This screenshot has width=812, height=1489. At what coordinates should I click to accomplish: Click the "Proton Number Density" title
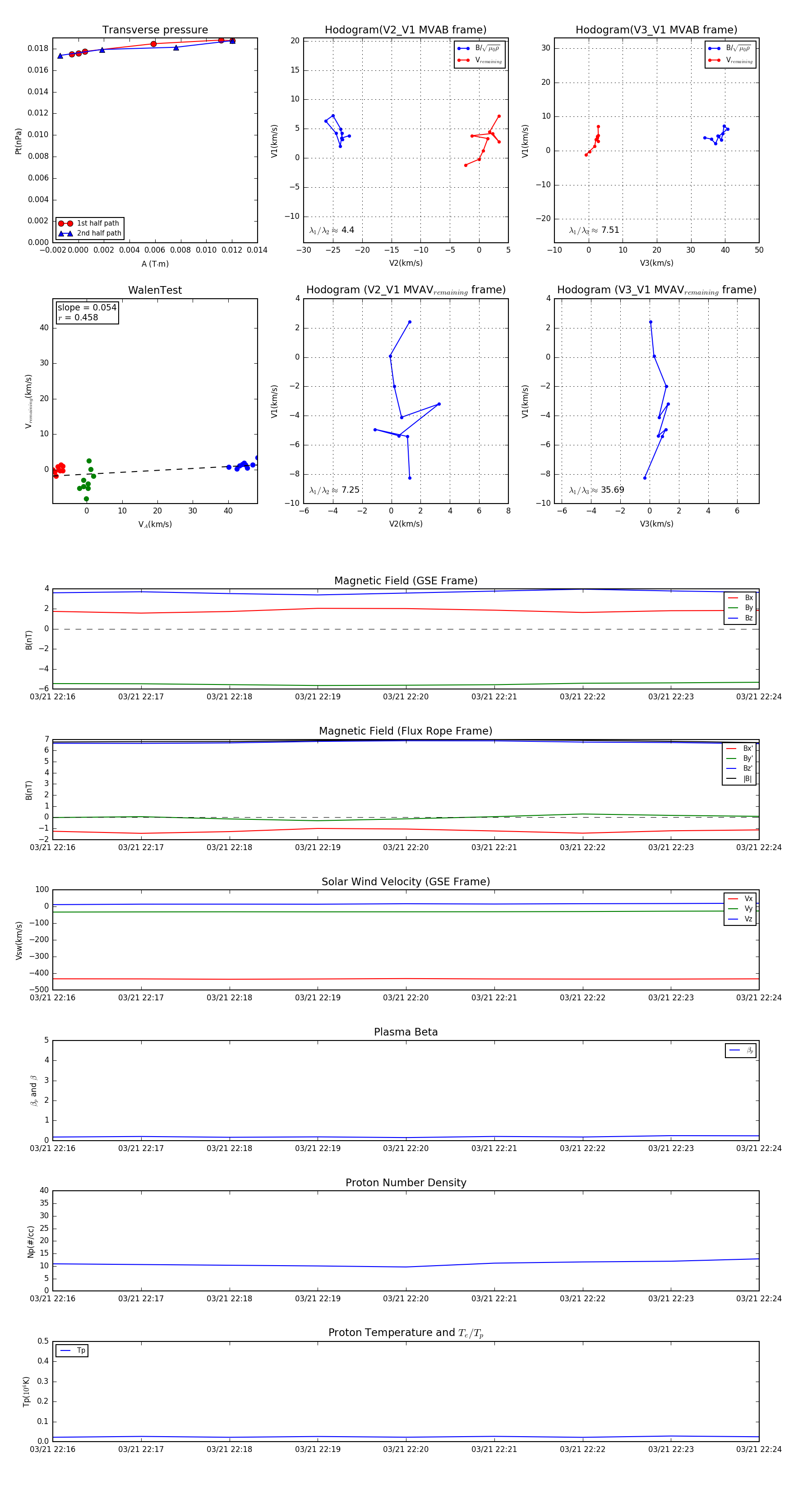pos(406,1183)
